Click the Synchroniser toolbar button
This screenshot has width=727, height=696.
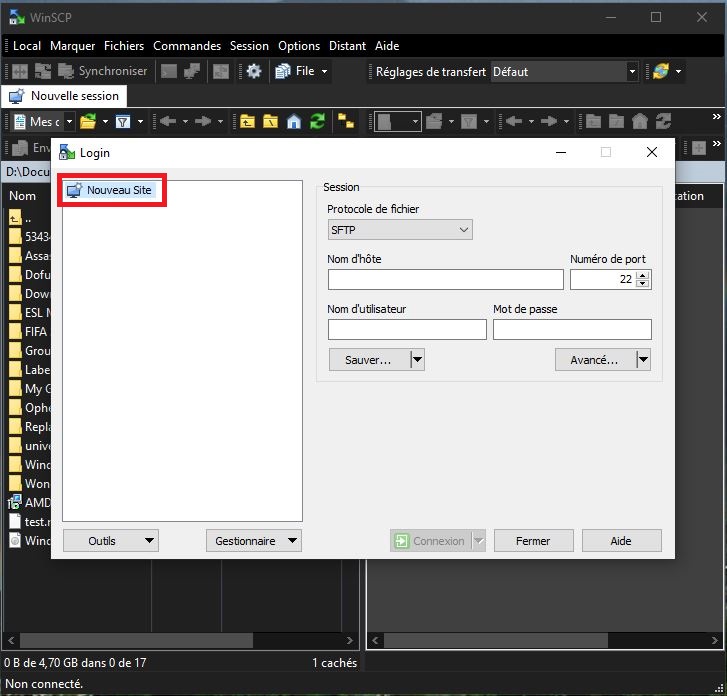[x=103, y=71]
